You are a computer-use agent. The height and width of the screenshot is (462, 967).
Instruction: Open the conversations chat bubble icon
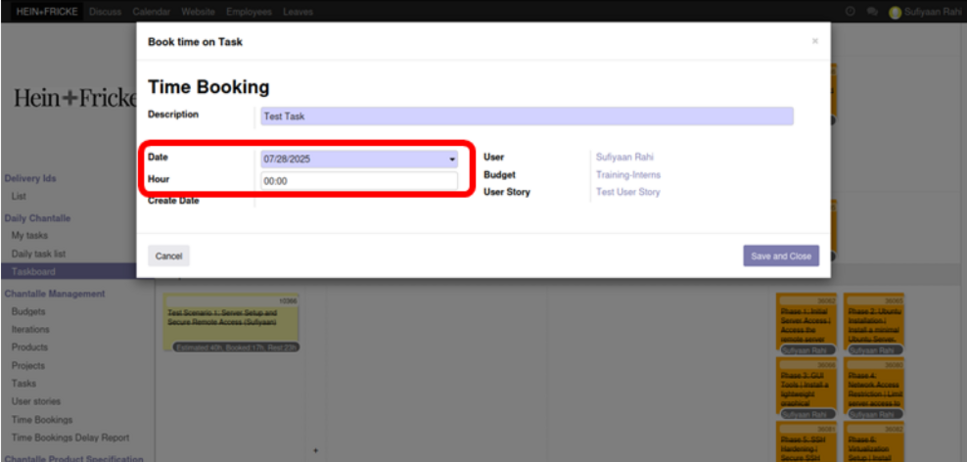click(872, 12)
